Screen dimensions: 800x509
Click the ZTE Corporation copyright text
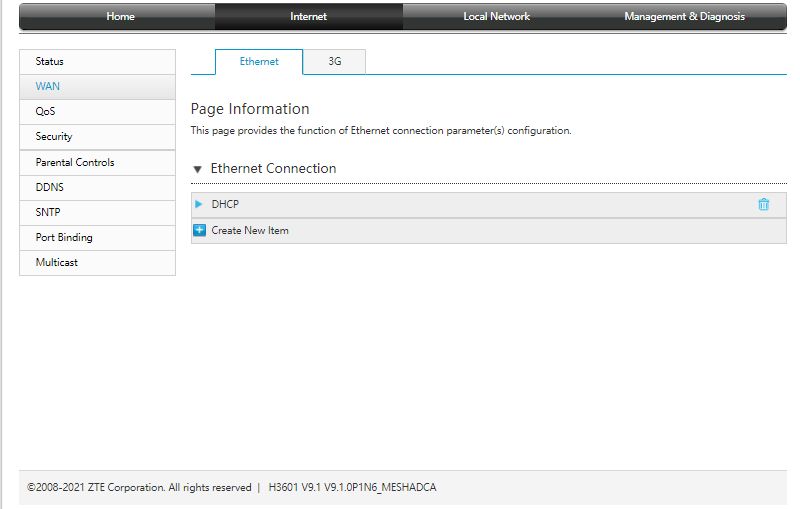pos(139,487)
